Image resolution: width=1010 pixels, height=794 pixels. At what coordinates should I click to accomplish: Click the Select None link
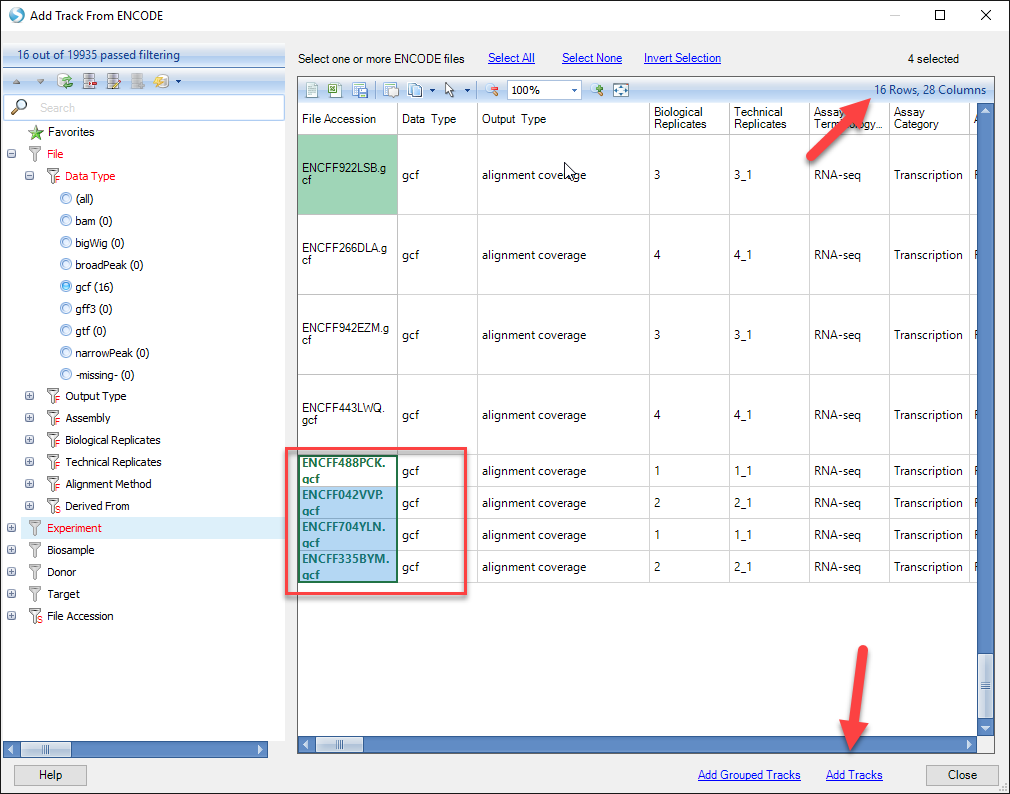tap(592, 58)
